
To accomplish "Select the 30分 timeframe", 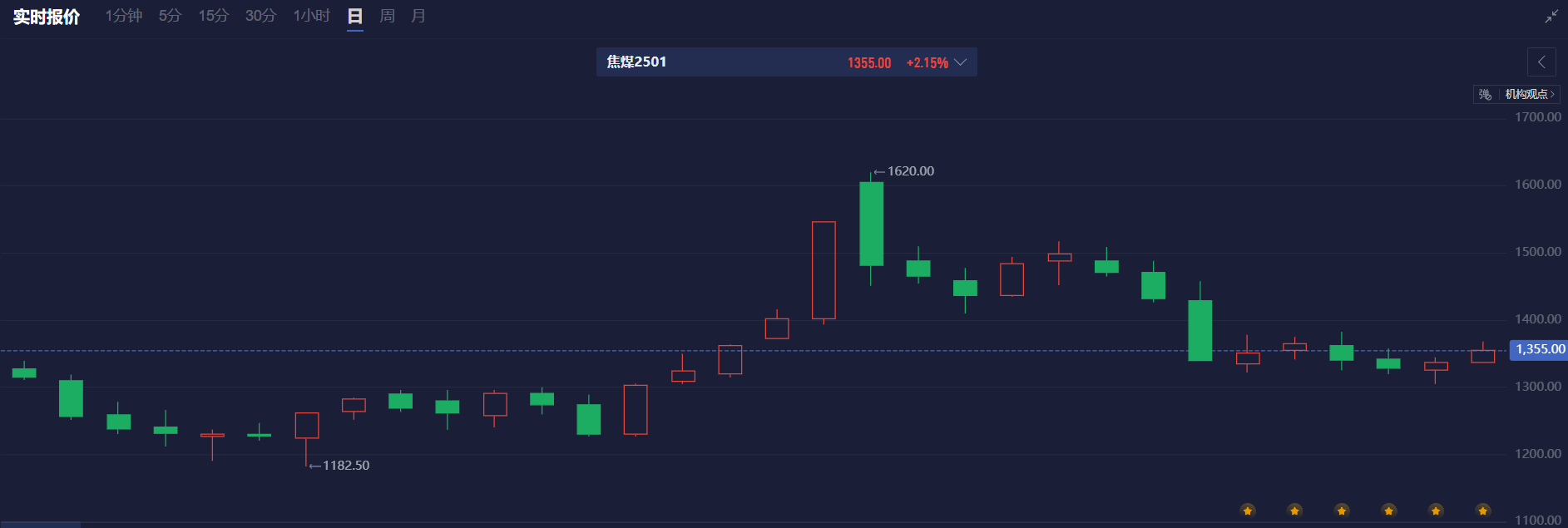I will [260, 16].
